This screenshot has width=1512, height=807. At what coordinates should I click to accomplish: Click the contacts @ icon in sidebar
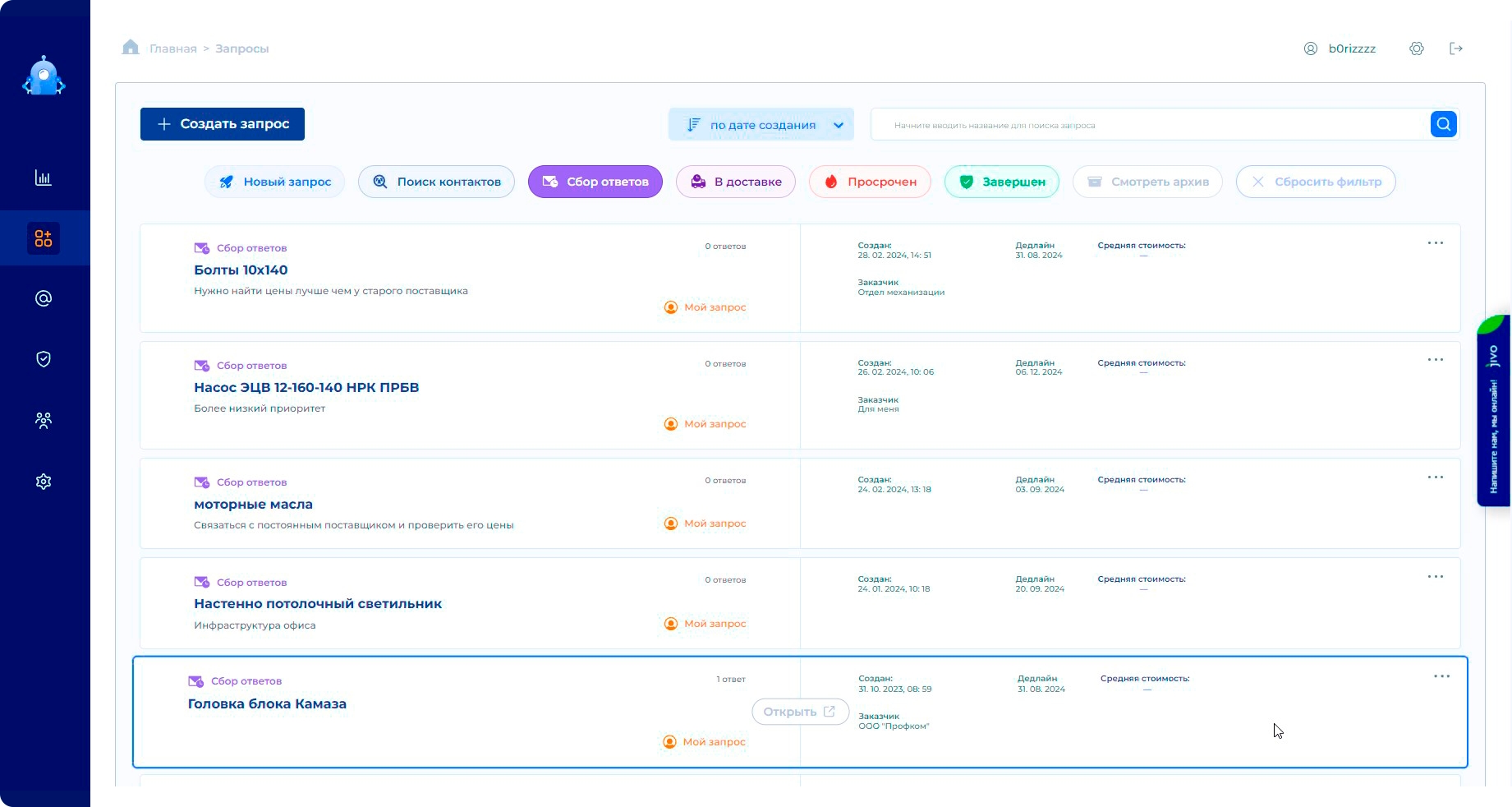tap(44, 298)
